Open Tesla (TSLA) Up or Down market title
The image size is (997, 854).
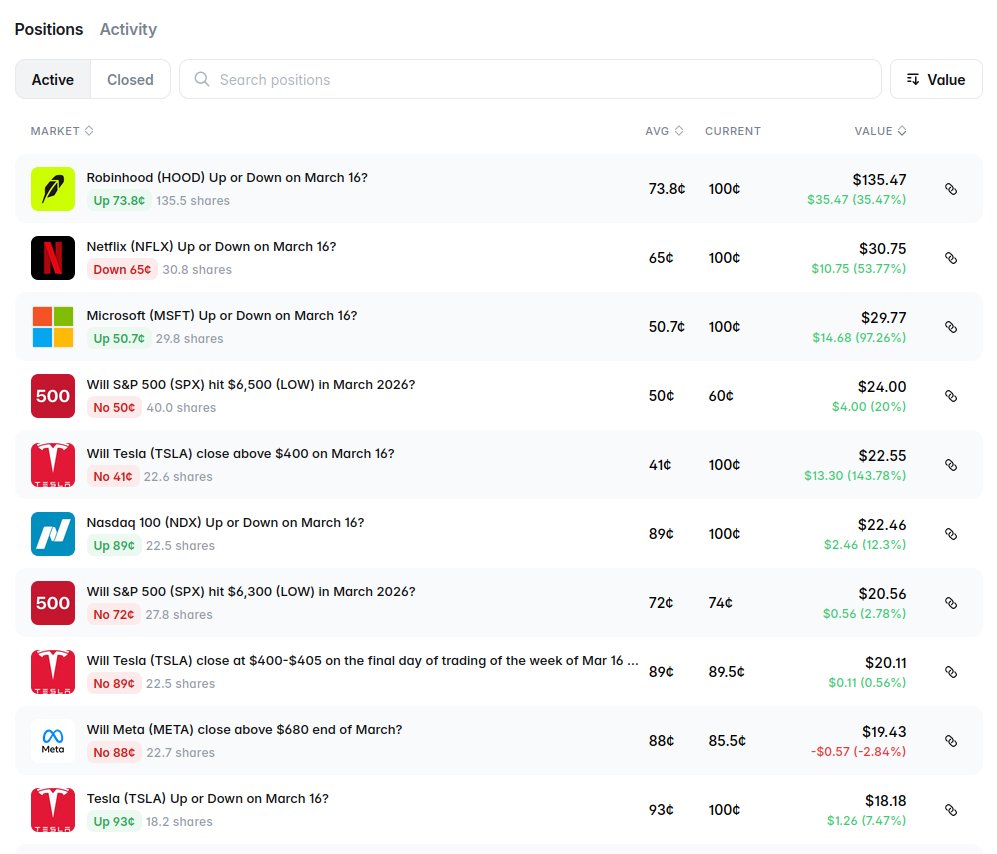coord(207,799)
